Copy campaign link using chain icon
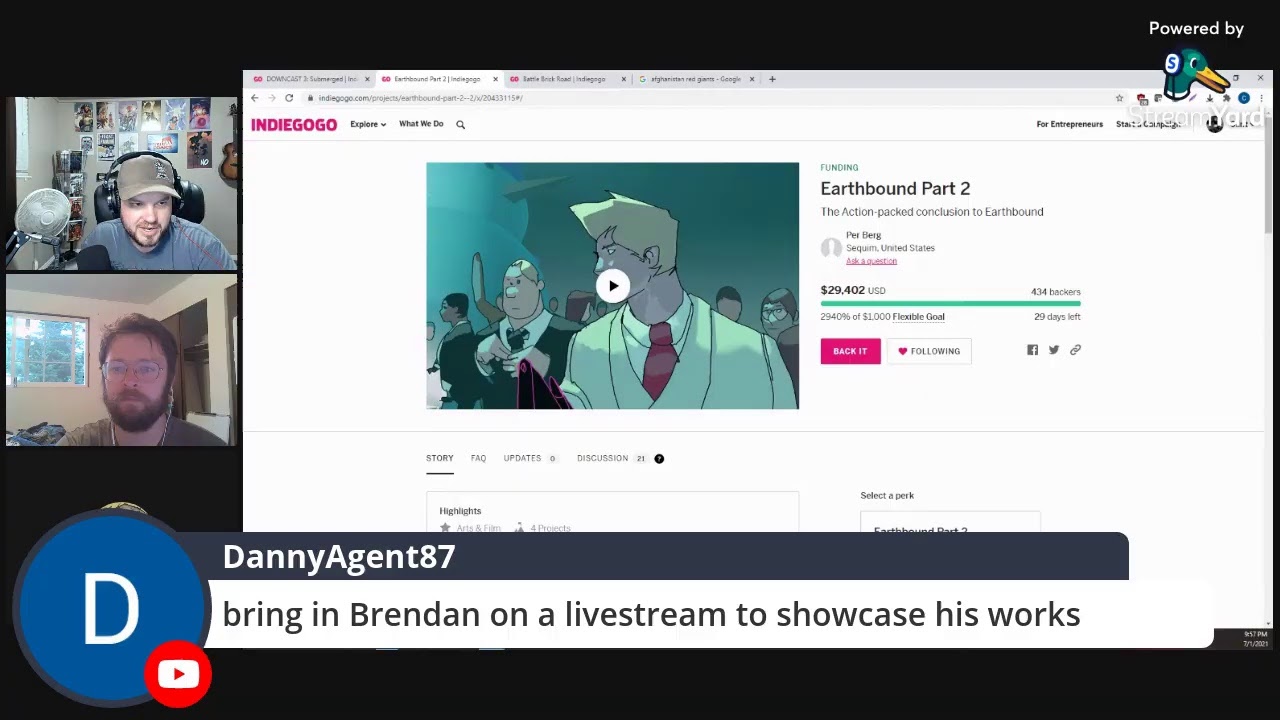The width and height of the screenshot is (1280, 720). (1075, 350)
